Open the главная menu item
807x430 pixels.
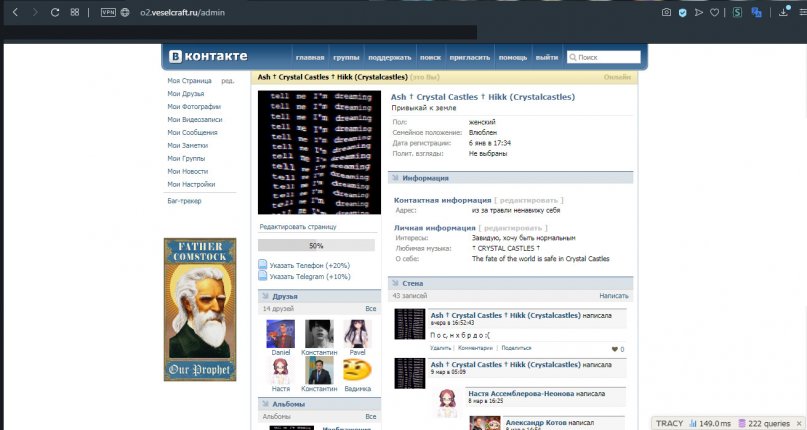pos(310,58)
